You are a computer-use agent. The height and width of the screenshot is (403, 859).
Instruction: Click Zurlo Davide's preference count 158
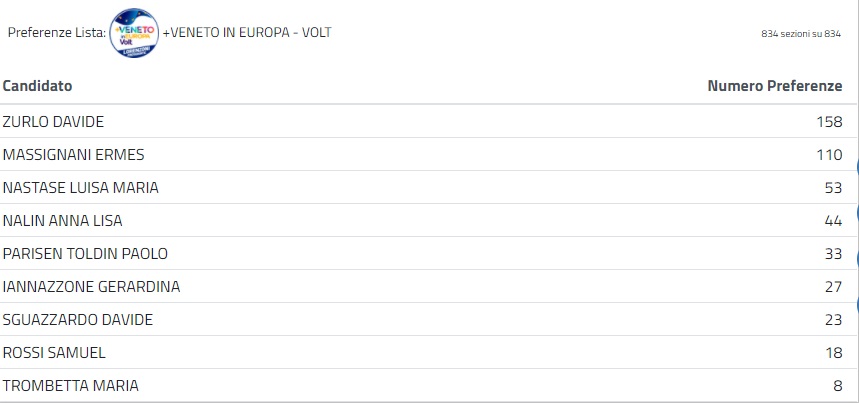pyautogui.click(x=829, y=122)
